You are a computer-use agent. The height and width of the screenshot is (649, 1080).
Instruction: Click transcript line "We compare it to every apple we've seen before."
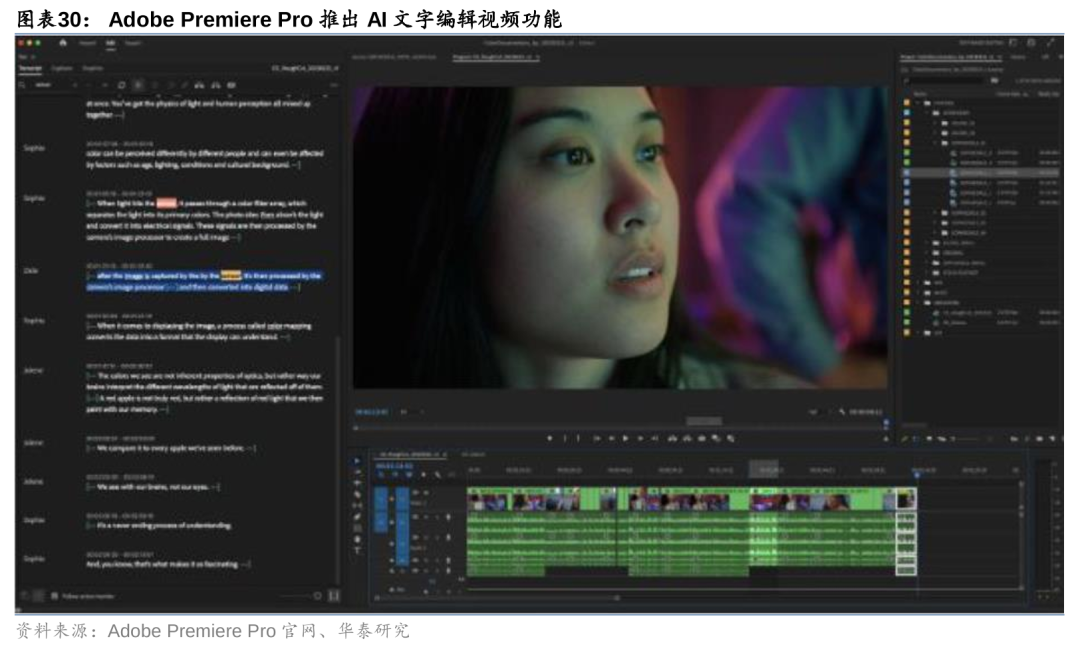171,448
